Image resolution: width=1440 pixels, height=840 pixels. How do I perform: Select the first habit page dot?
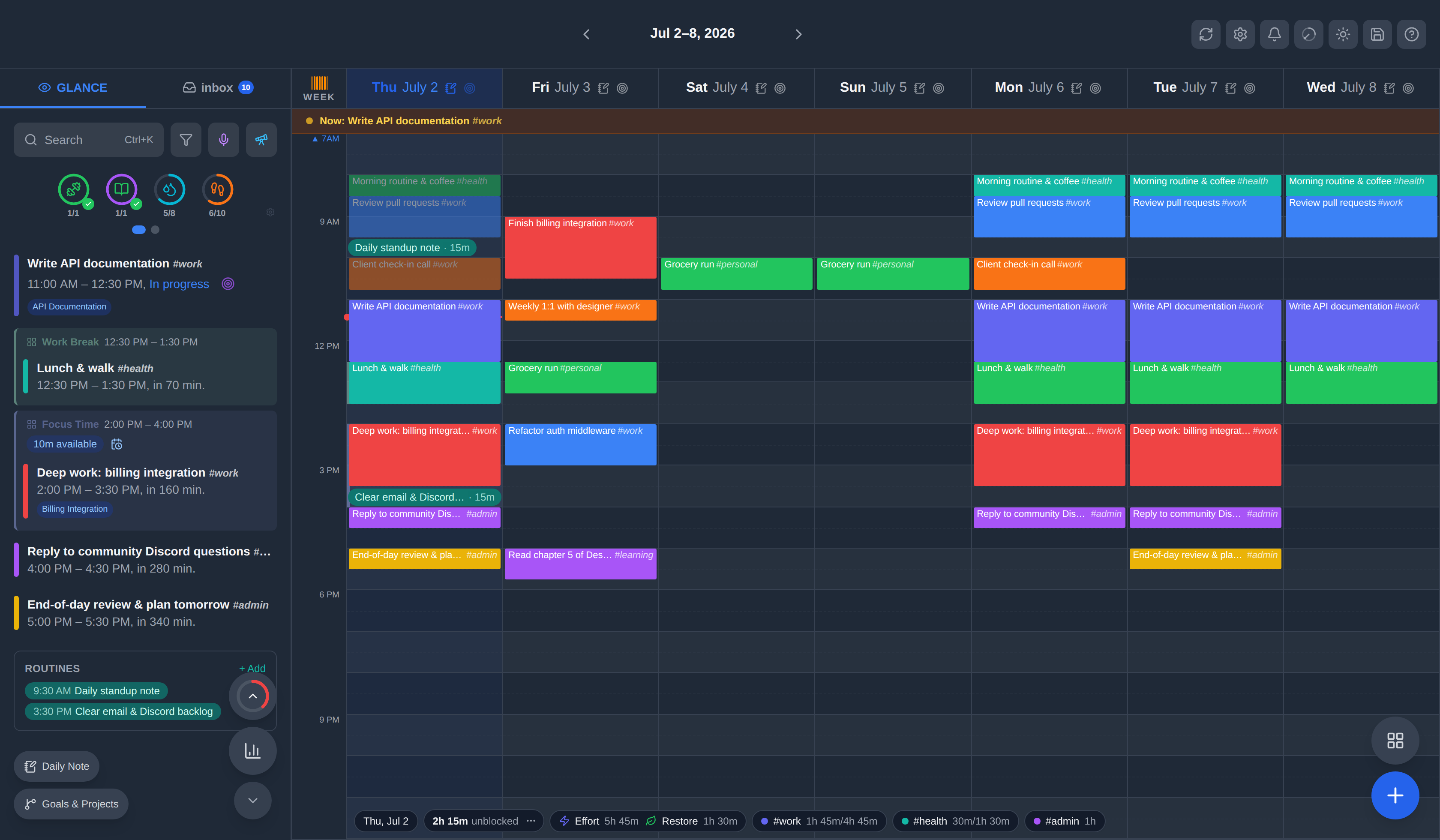point(139,230)
